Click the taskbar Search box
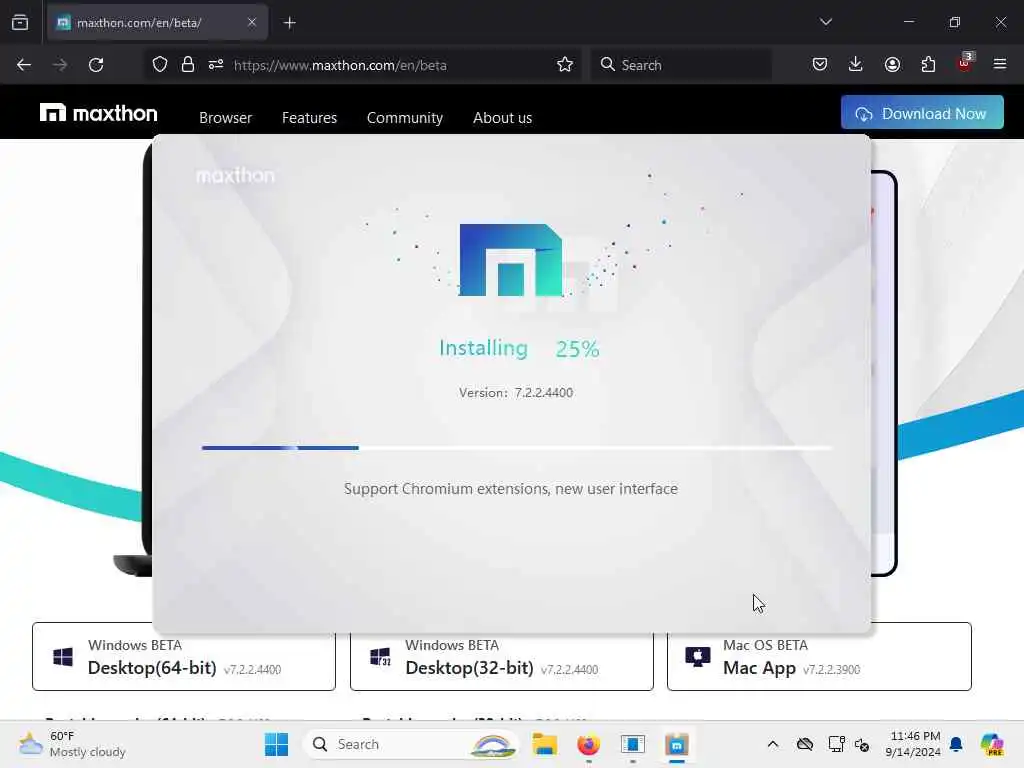1024x768 pixels. pos(410,744)
